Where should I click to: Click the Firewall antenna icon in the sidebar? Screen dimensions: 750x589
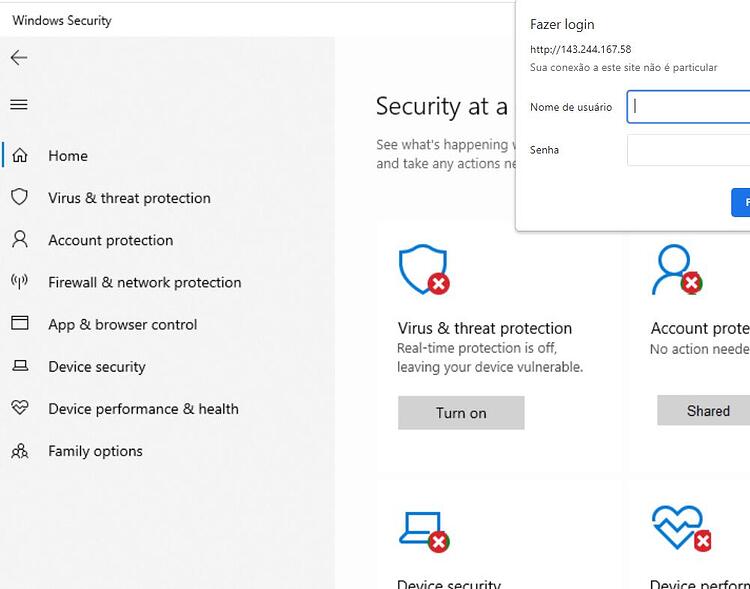(x=20, y=281)
